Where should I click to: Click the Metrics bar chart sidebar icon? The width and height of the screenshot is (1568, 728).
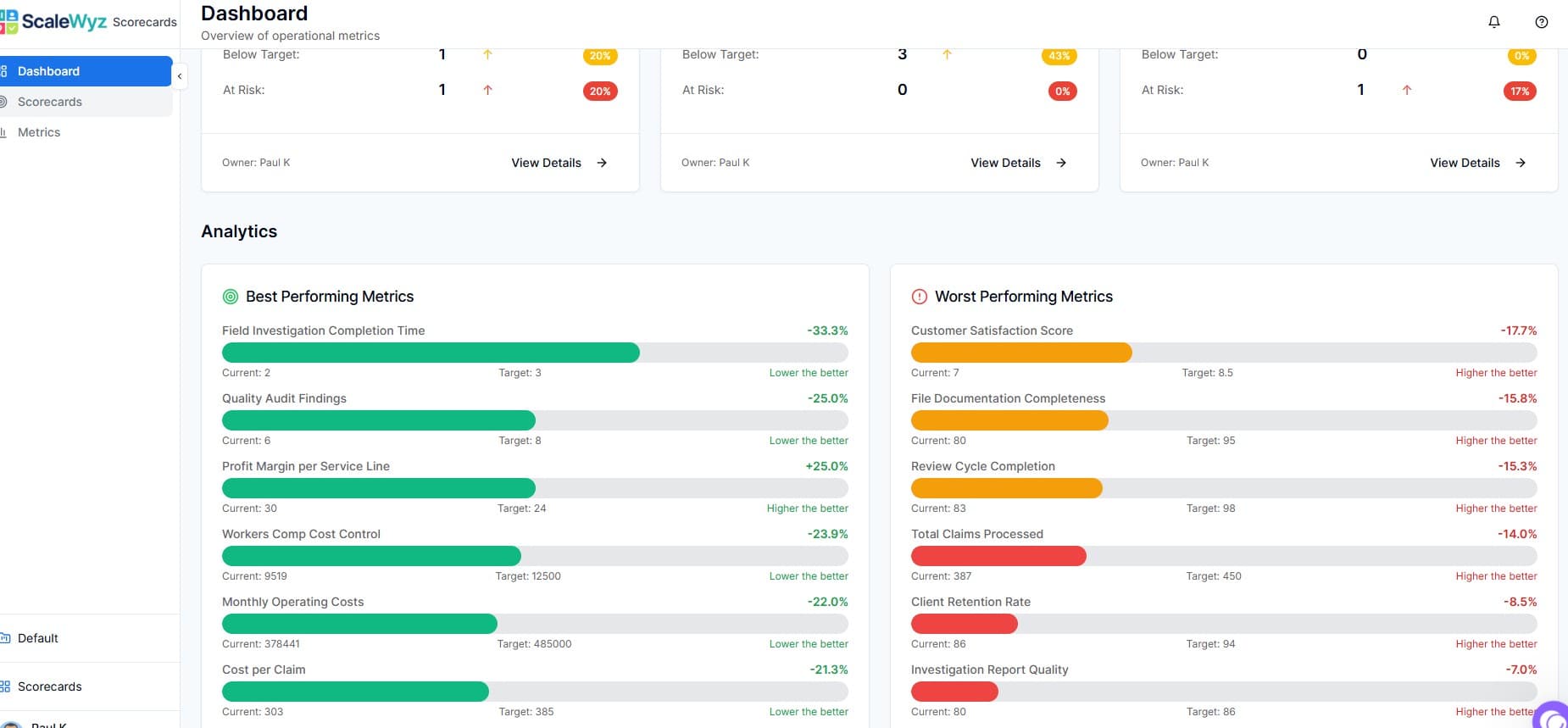pos(4,132)
